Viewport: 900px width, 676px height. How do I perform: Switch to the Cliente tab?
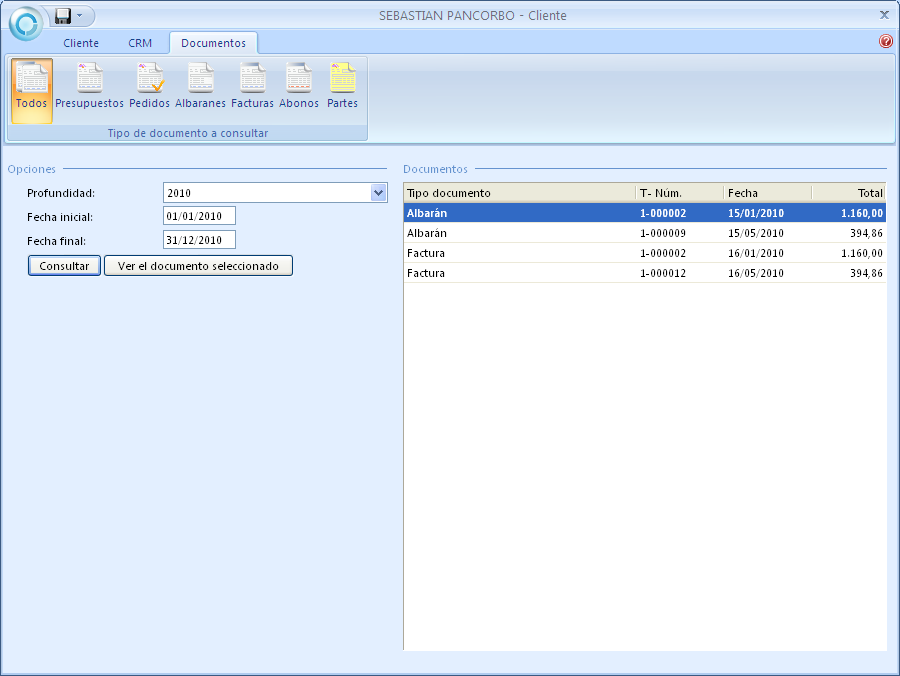81,44
